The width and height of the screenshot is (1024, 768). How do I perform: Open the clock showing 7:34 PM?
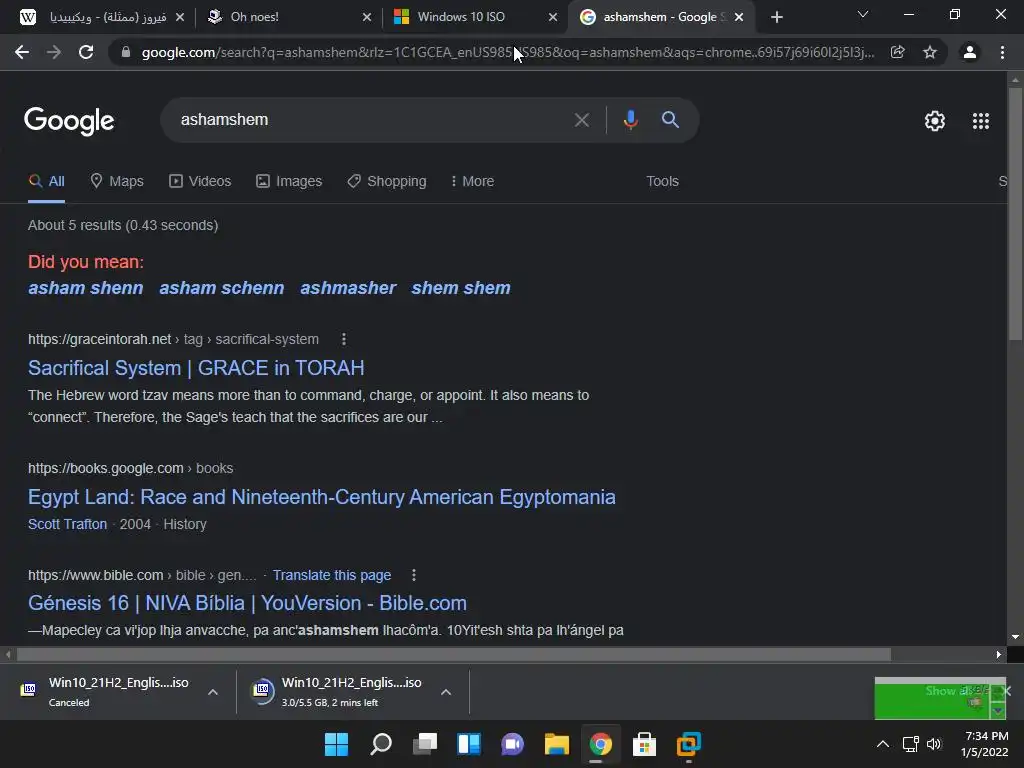tap(986, 744)
